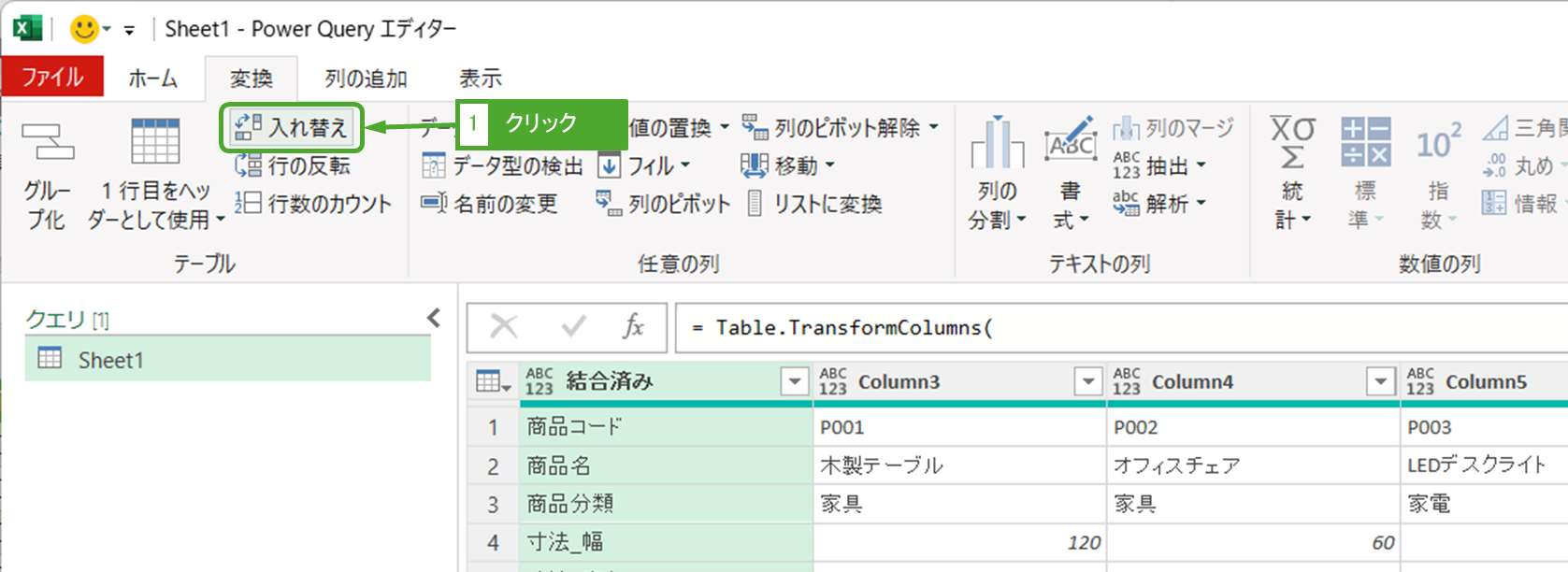Open the 列の追加 tab
The width and height of the screenshot is (1568, 572).
coord(366,79)
